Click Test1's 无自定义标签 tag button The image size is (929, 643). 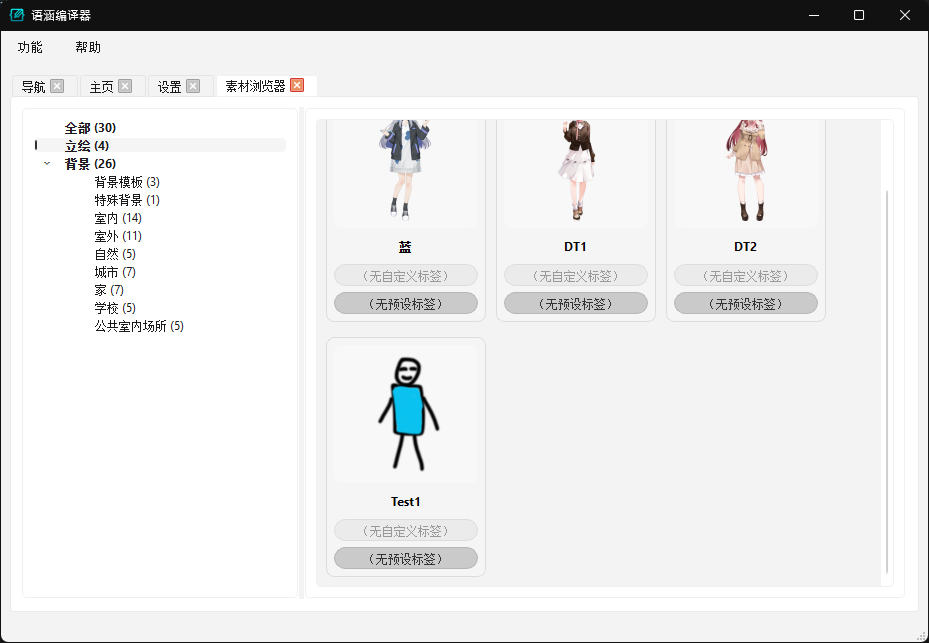point(406,531)
